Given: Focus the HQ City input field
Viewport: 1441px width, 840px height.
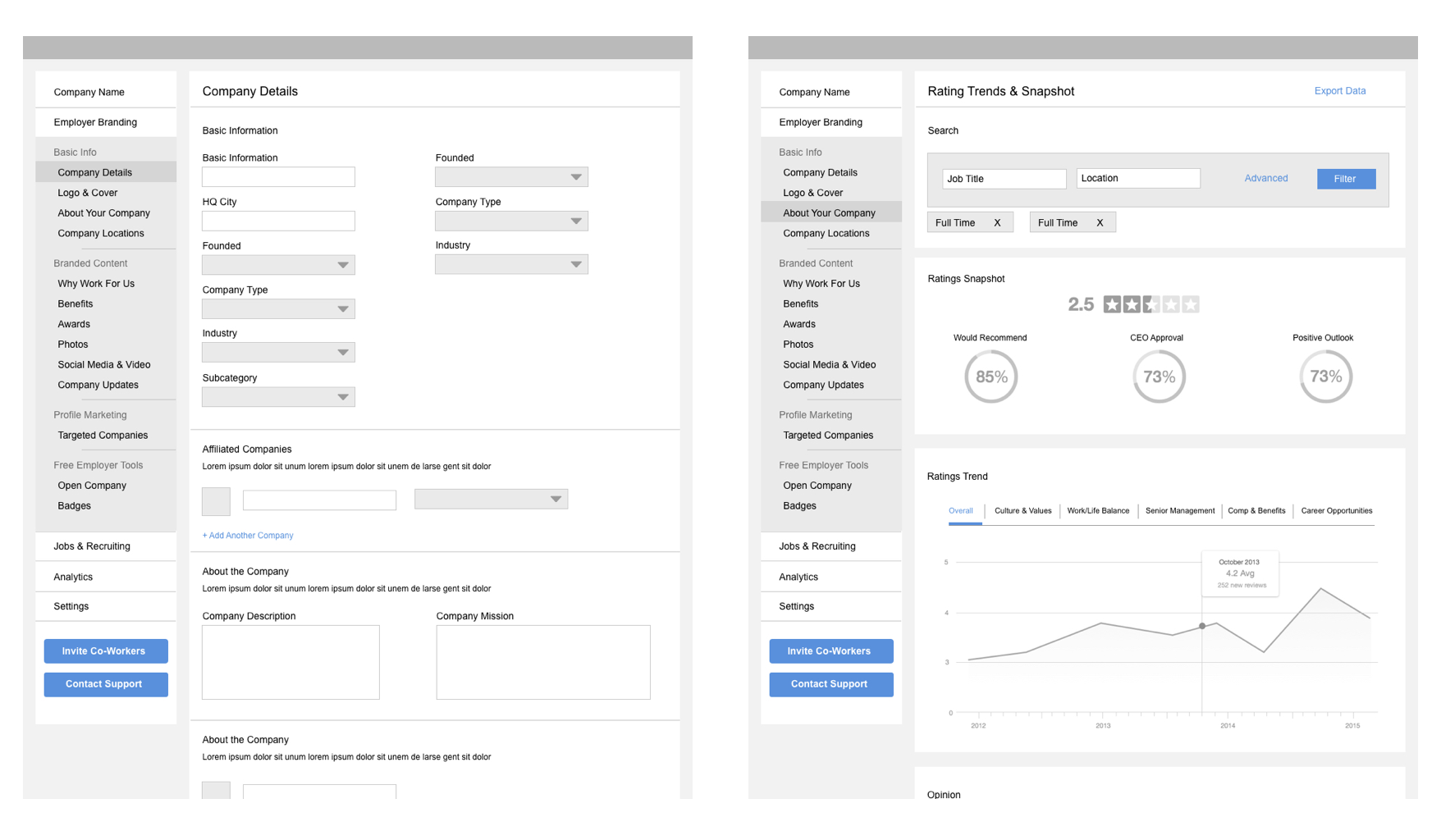Looking at the screenshot, I should (x=278, y=221).
